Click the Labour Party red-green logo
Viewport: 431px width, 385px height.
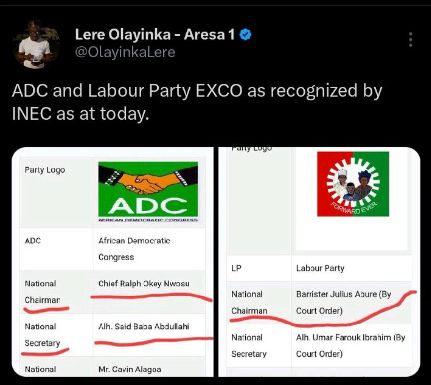353,184
